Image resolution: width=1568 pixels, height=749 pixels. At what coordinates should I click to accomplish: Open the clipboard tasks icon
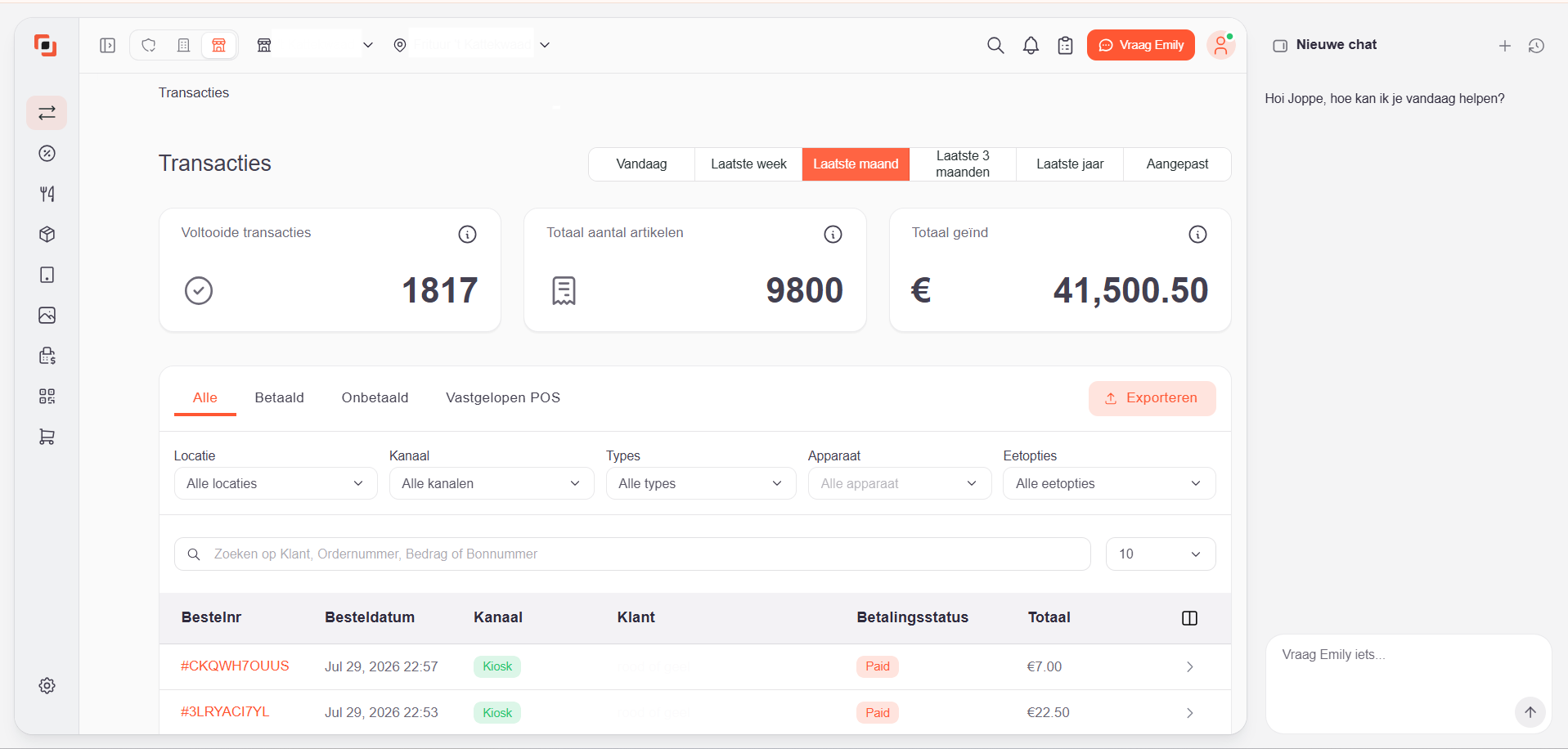(x=1065, y=45)
